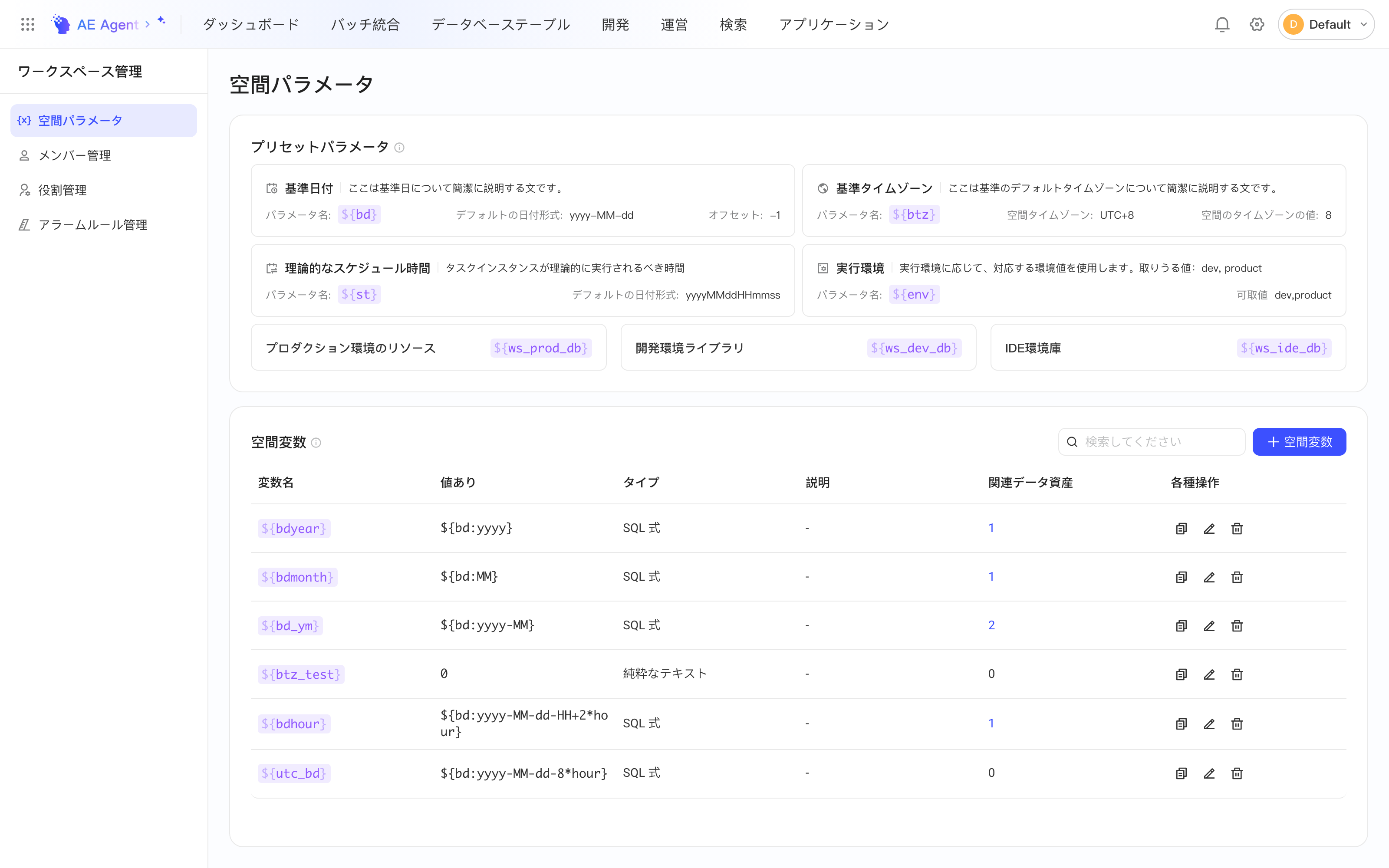Copy the ${bdmonth} variable row

point(1181,577)
